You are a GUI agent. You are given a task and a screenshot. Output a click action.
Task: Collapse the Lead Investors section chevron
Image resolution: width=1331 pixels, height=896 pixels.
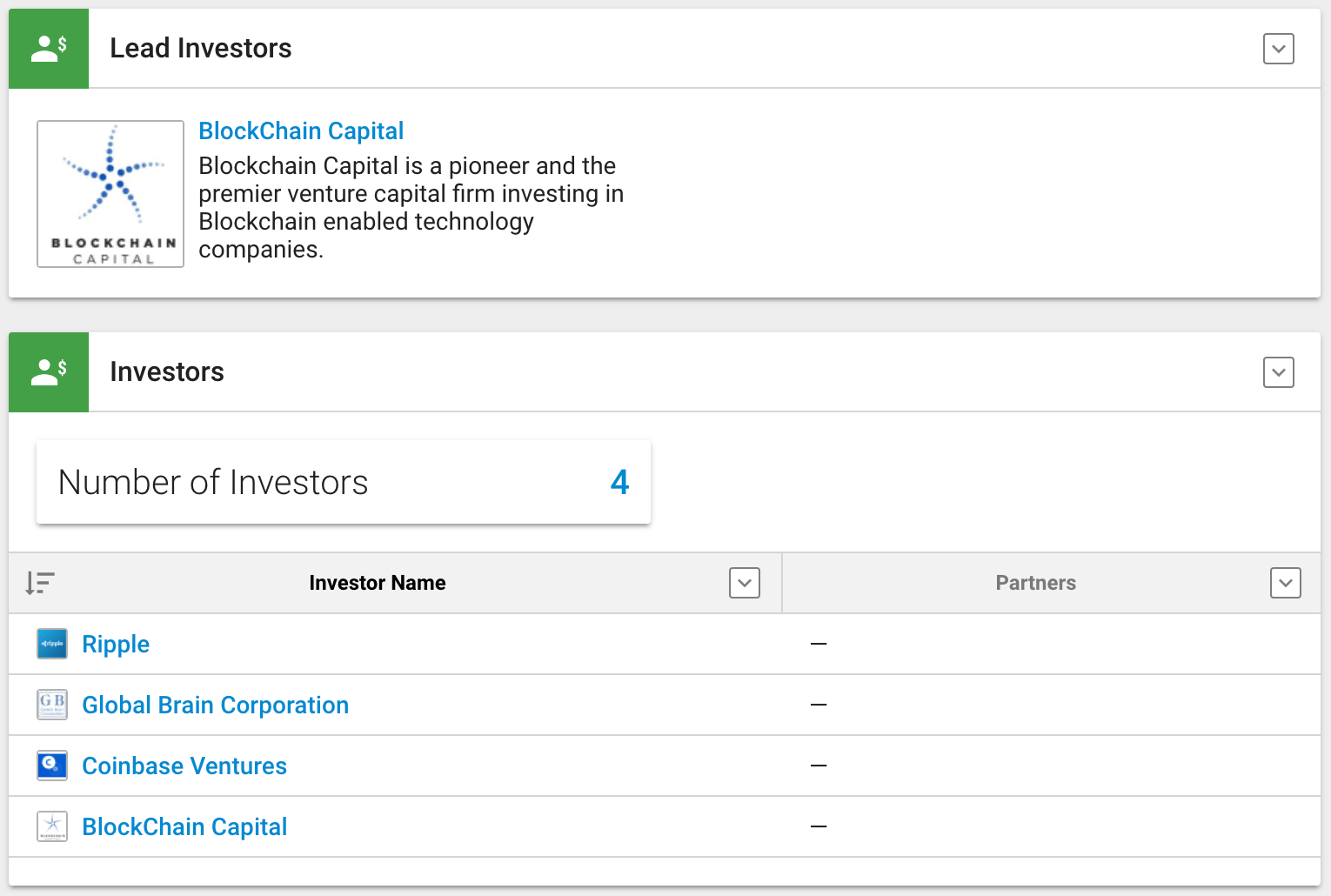pos(1279,49)
